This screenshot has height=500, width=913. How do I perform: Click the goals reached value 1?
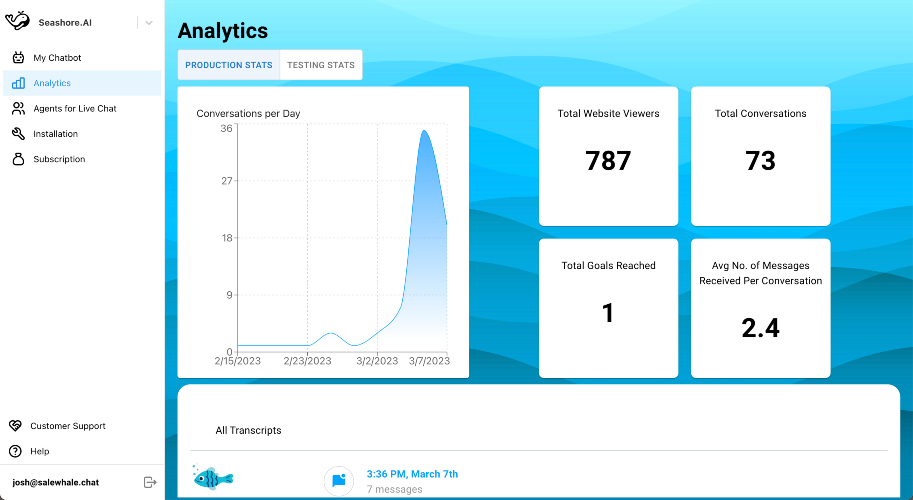608,313
